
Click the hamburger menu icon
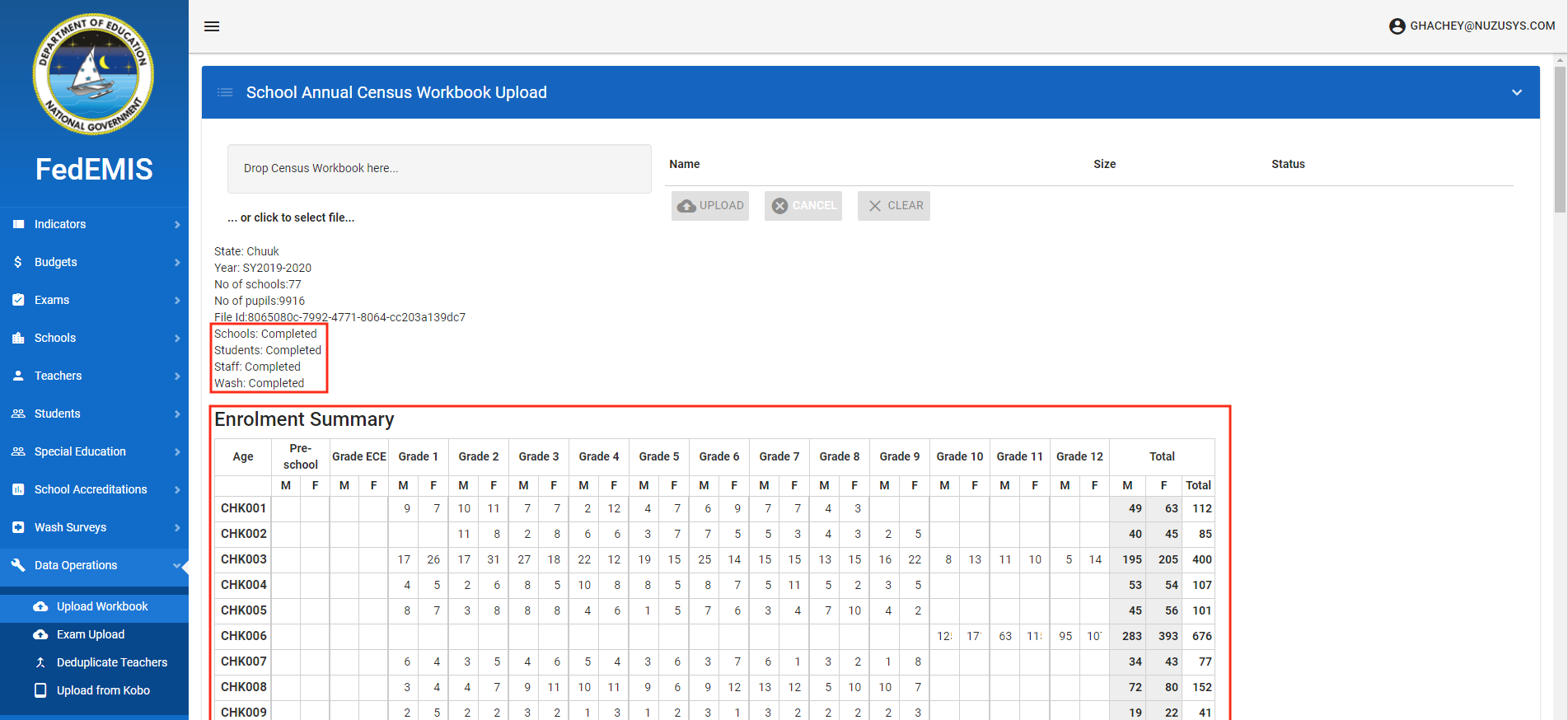[212, 26]
